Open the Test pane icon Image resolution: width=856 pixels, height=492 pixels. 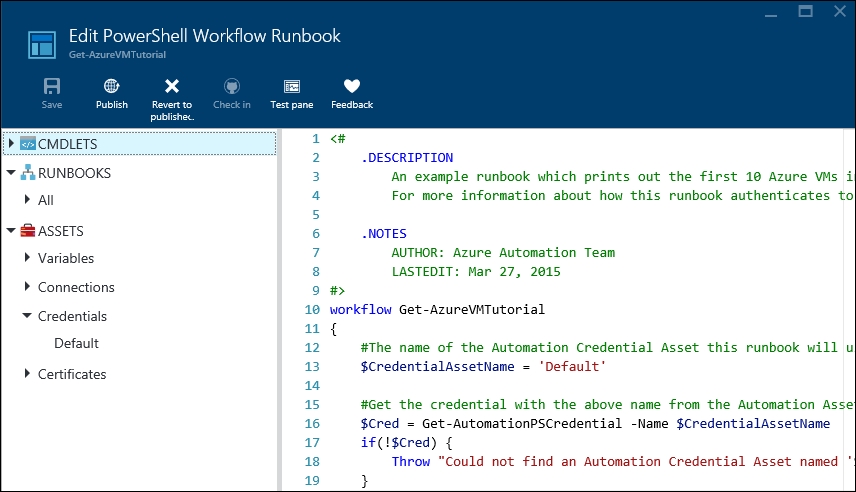[292, 86]
